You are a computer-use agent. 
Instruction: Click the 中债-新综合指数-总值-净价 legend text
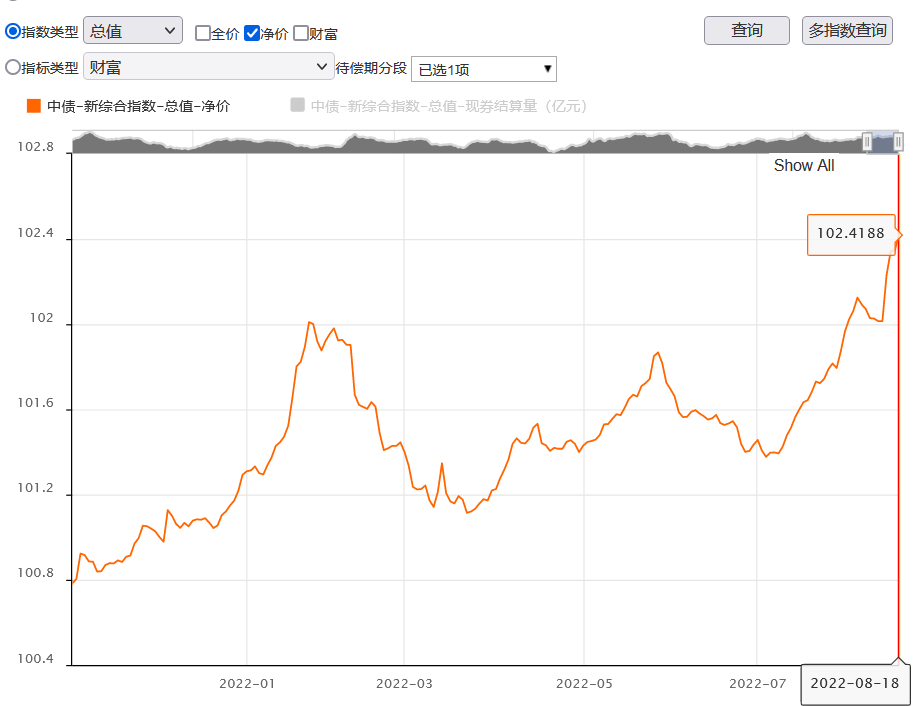139,106
